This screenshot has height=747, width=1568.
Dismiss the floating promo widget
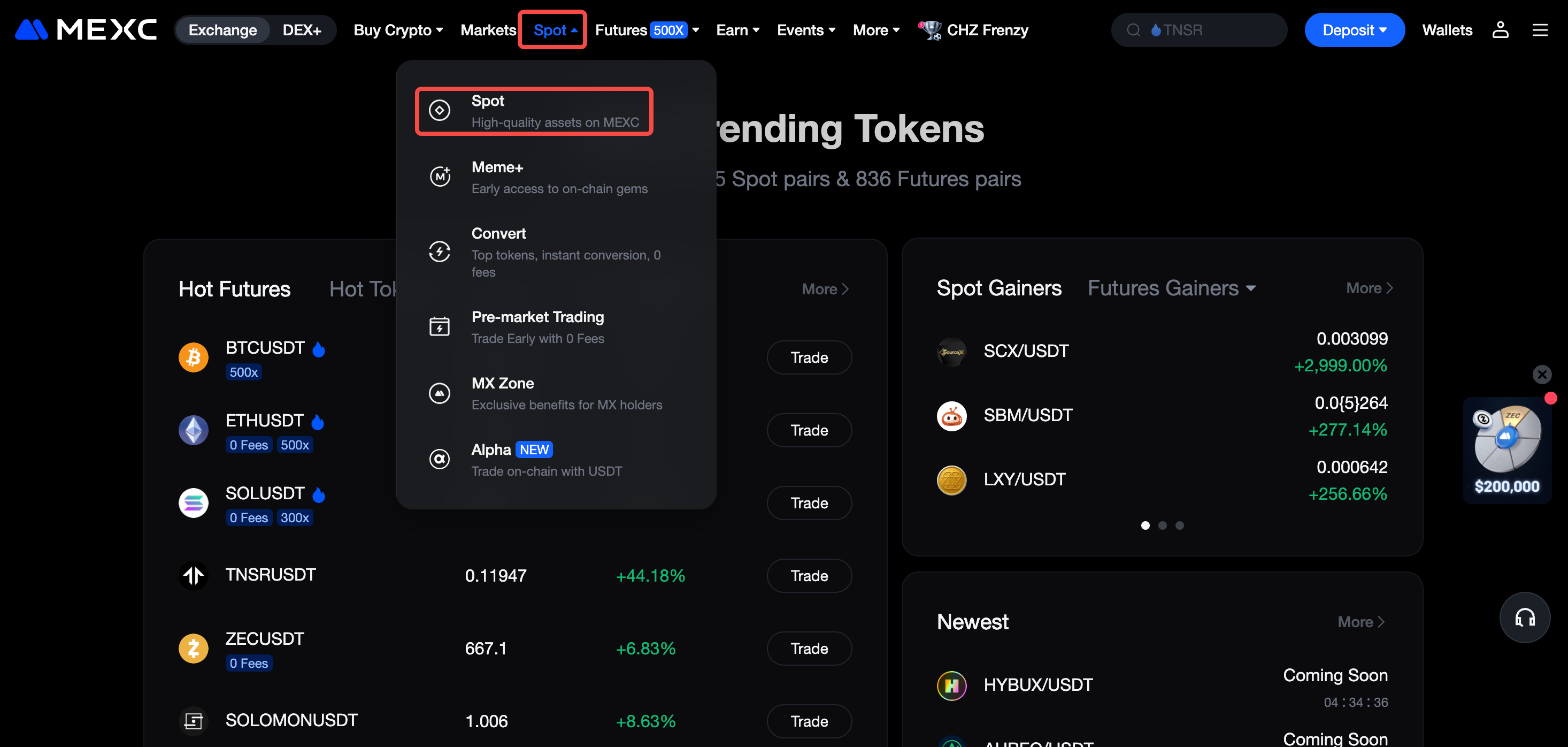[x=1542, y=373]
